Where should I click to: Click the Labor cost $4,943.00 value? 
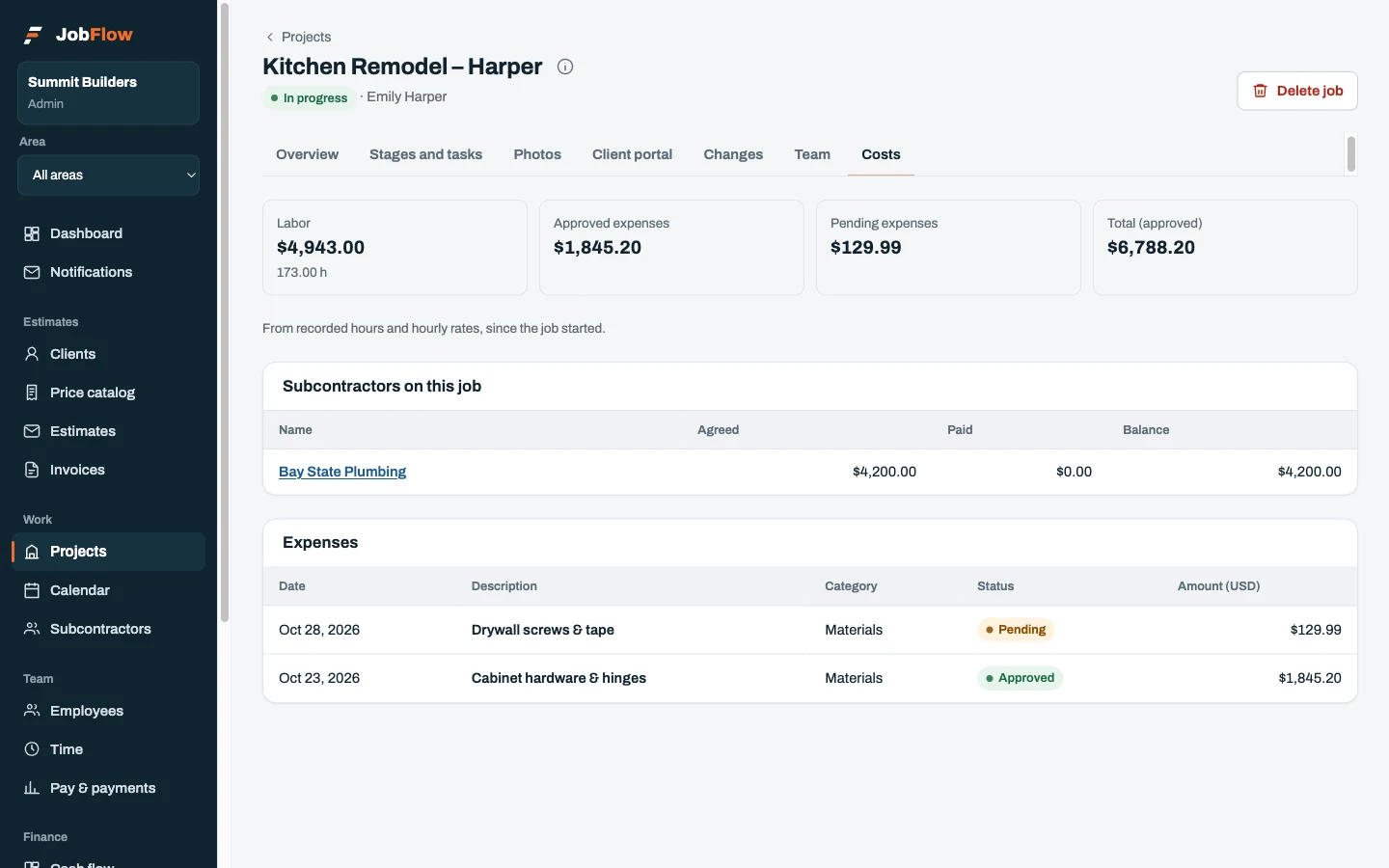pyautogui.click(x=320, y=248)
